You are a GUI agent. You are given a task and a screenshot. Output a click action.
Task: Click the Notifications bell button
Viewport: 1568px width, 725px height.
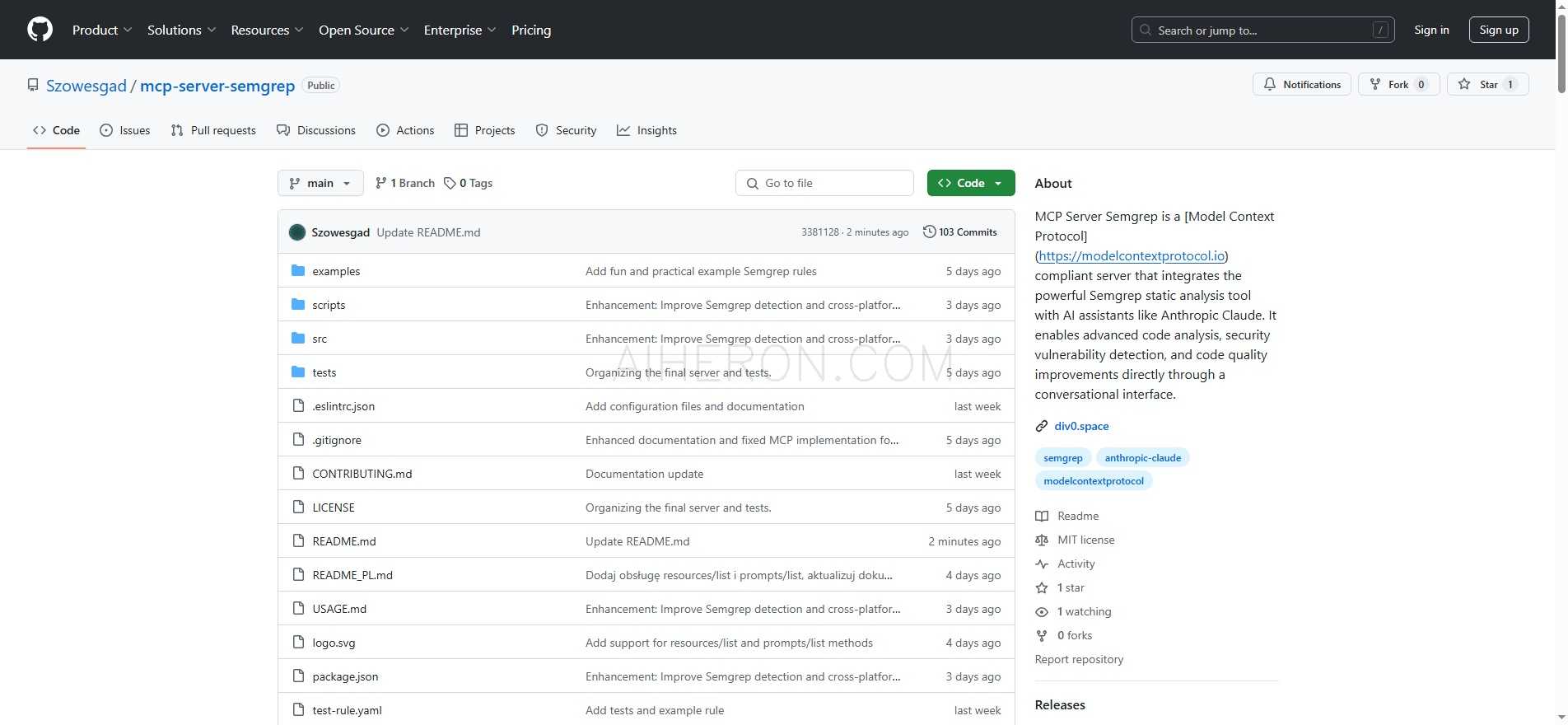pos(1301,84)
